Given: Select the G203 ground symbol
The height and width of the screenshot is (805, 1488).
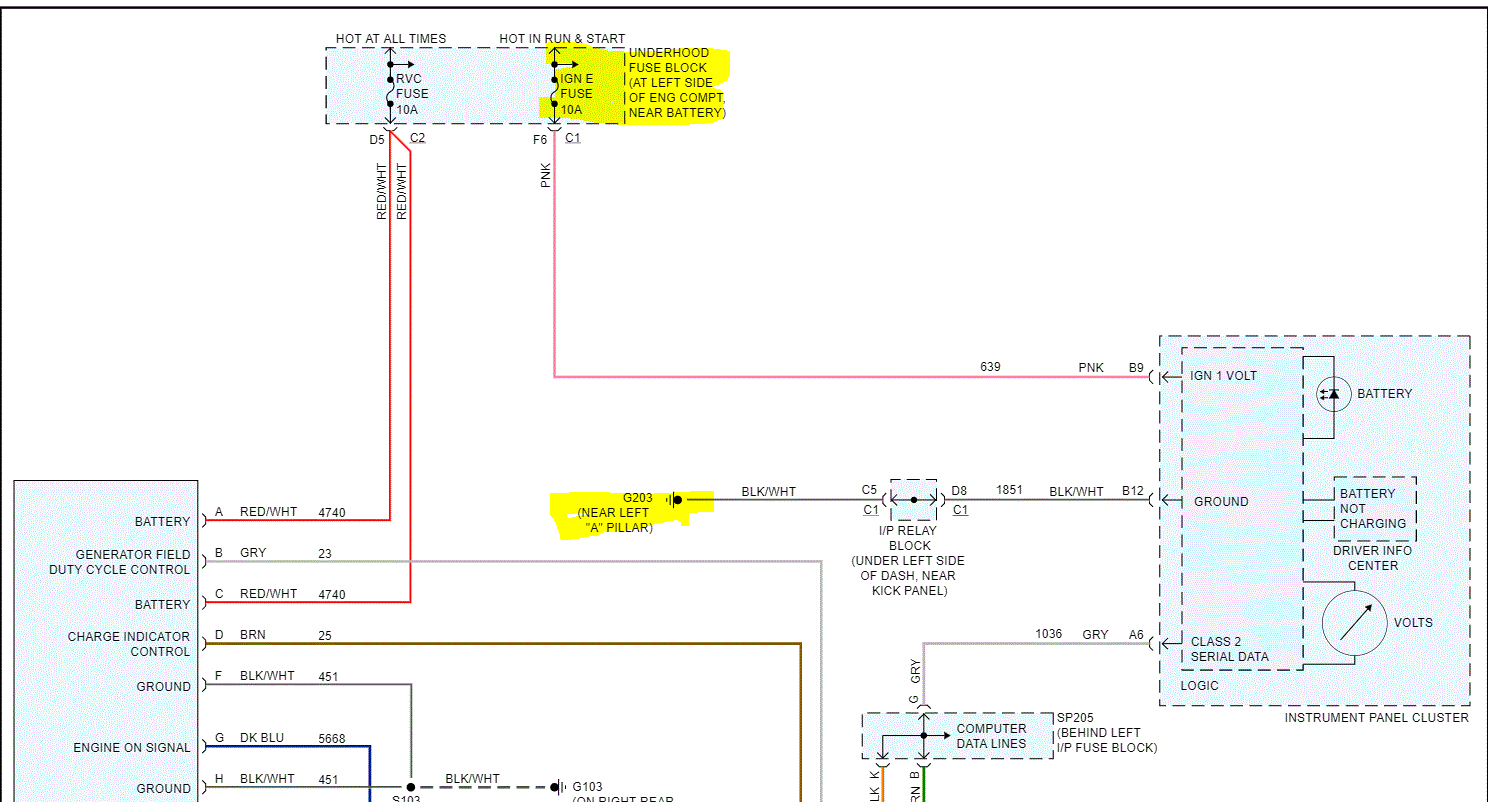Looking at the screenshot, I should click(x=675, y=499).
